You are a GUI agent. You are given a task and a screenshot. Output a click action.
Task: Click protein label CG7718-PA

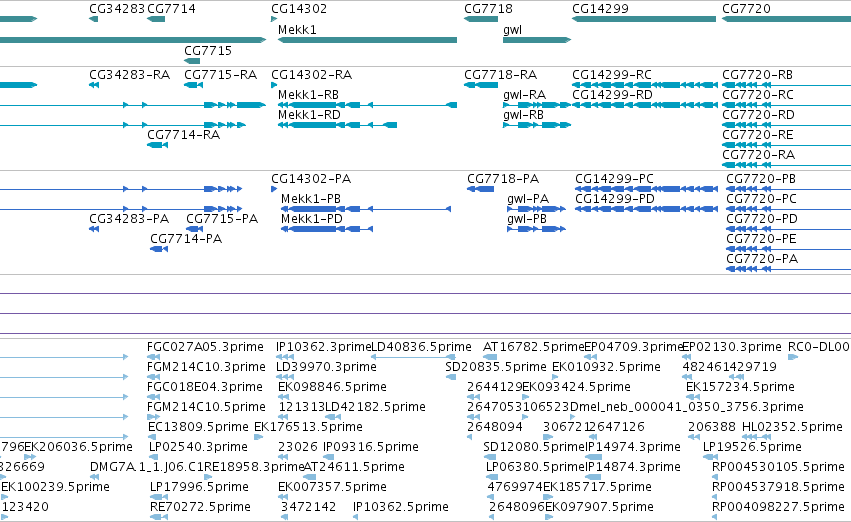(x=503, y=179)
